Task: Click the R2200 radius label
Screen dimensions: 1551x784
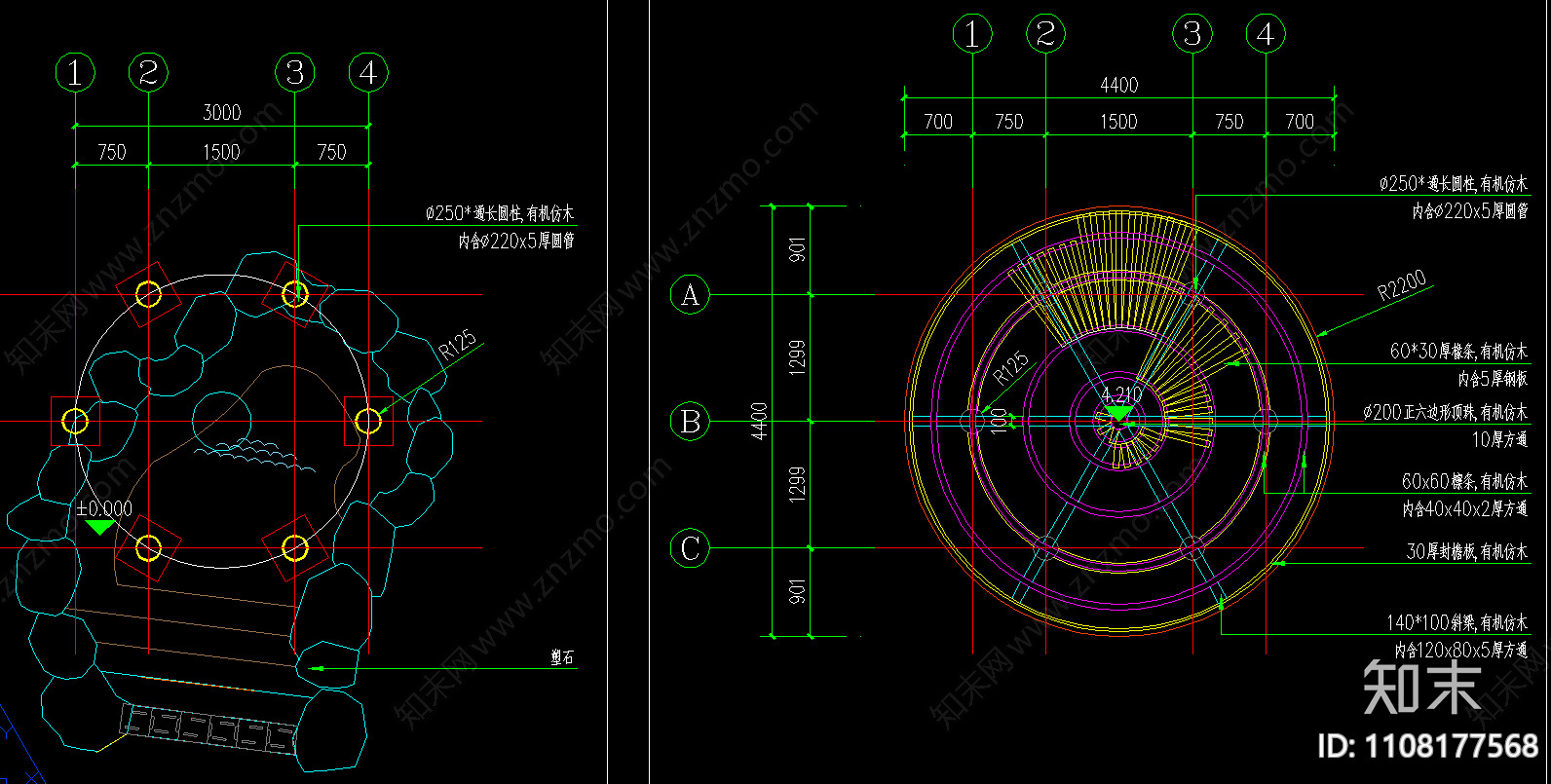Action: 1402,286
